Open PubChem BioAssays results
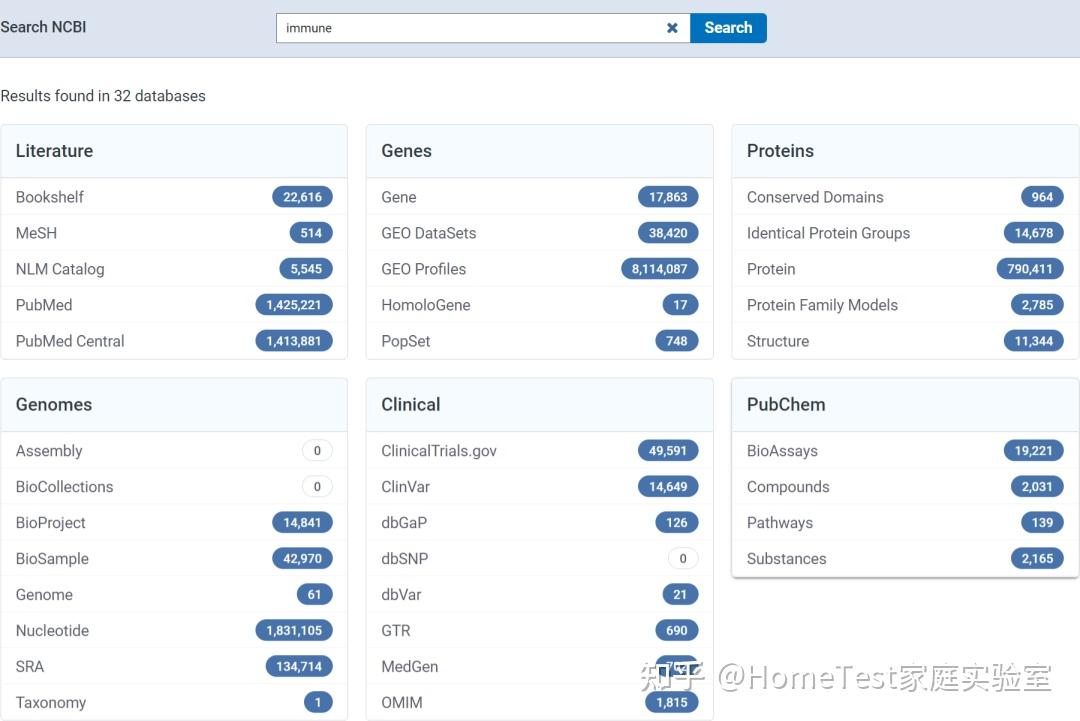The width and height of the screenshot is (1080, 721). 782,451
